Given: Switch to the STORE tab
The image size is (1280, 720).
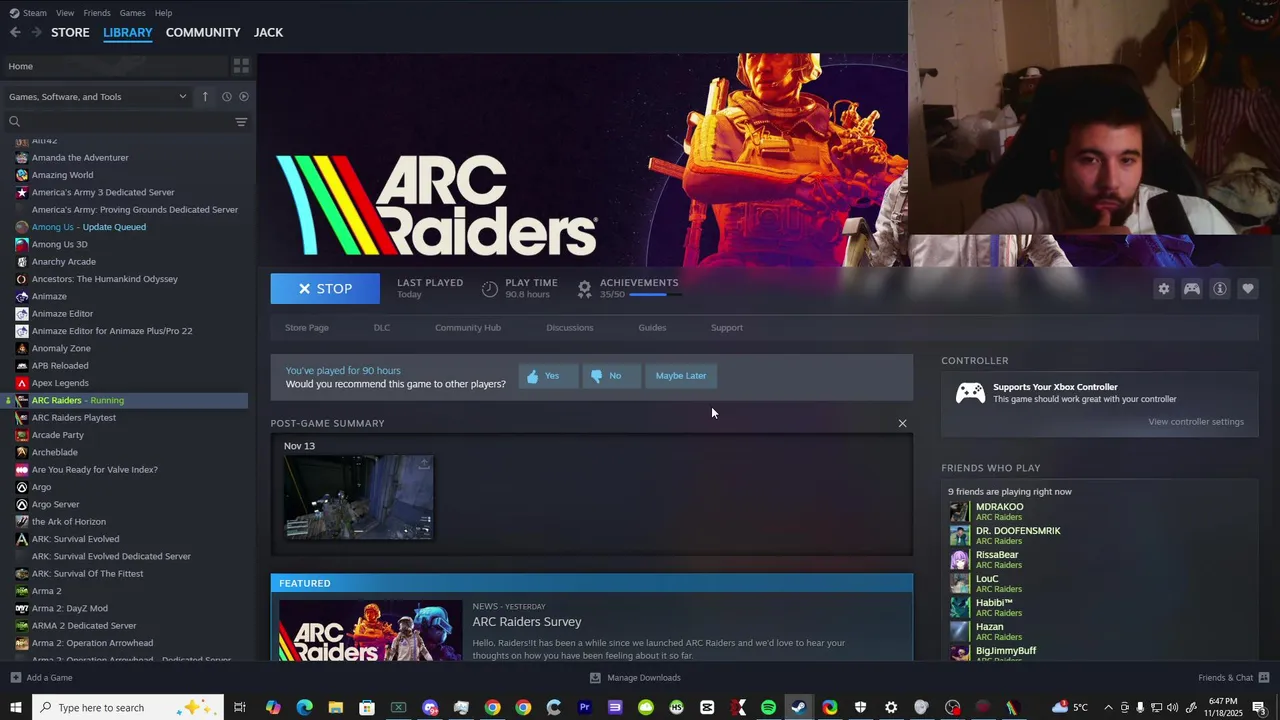Looking at the screenshot, I should 70,33.
